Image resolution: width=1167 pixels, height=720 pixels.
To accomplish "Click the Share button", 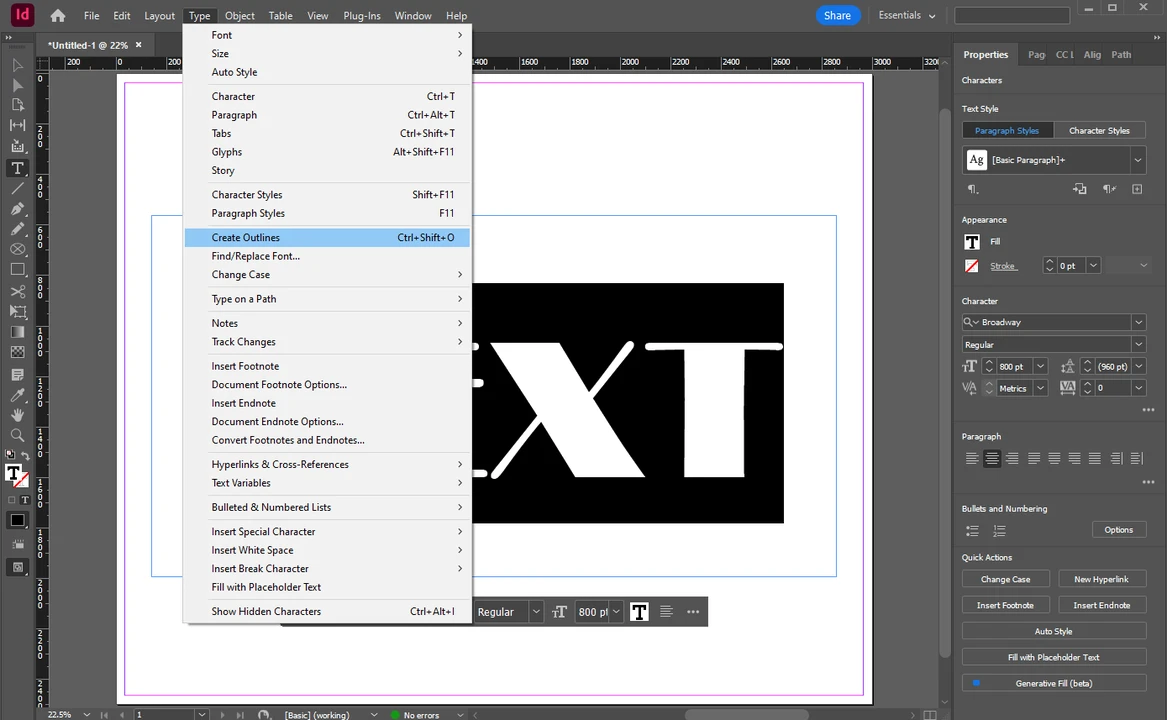I will coord(837,16).
